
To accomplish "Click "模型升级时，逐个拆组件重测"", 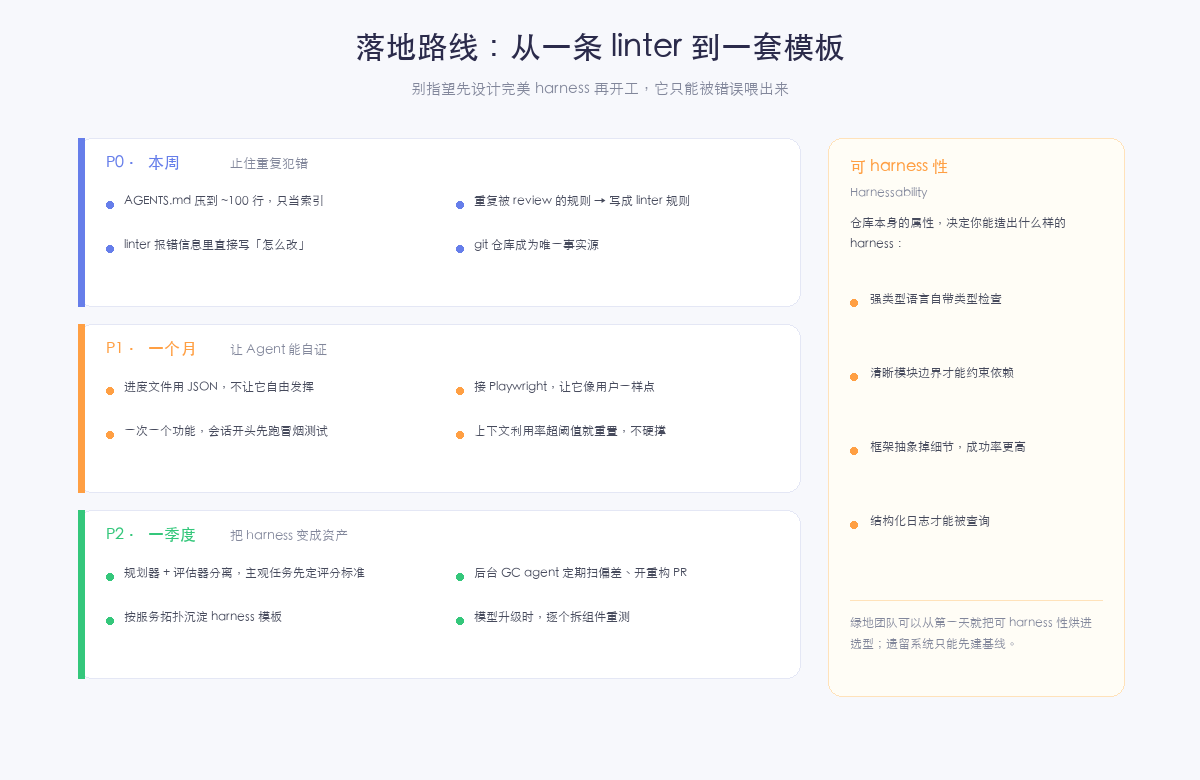I will pos(552,617).
